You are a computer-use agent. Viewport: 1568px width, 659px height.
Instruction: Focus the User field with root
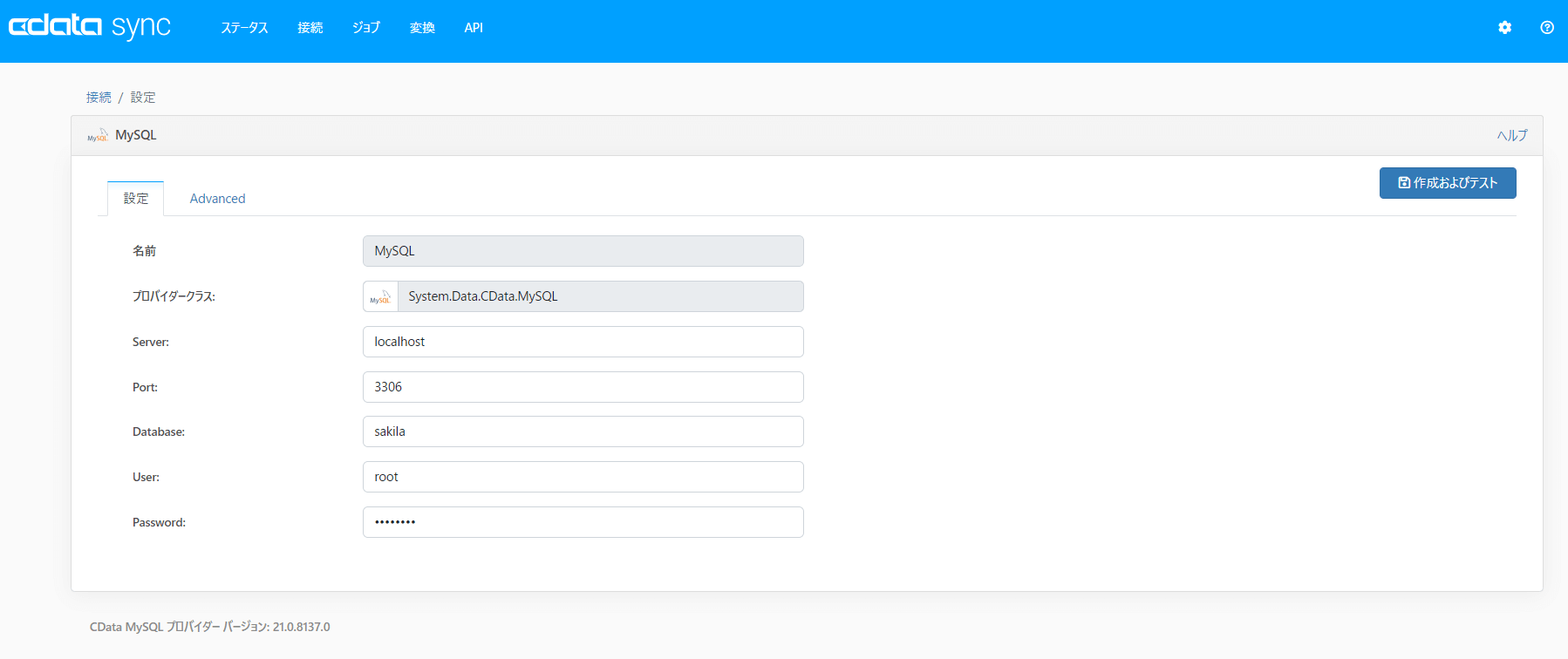583,477
